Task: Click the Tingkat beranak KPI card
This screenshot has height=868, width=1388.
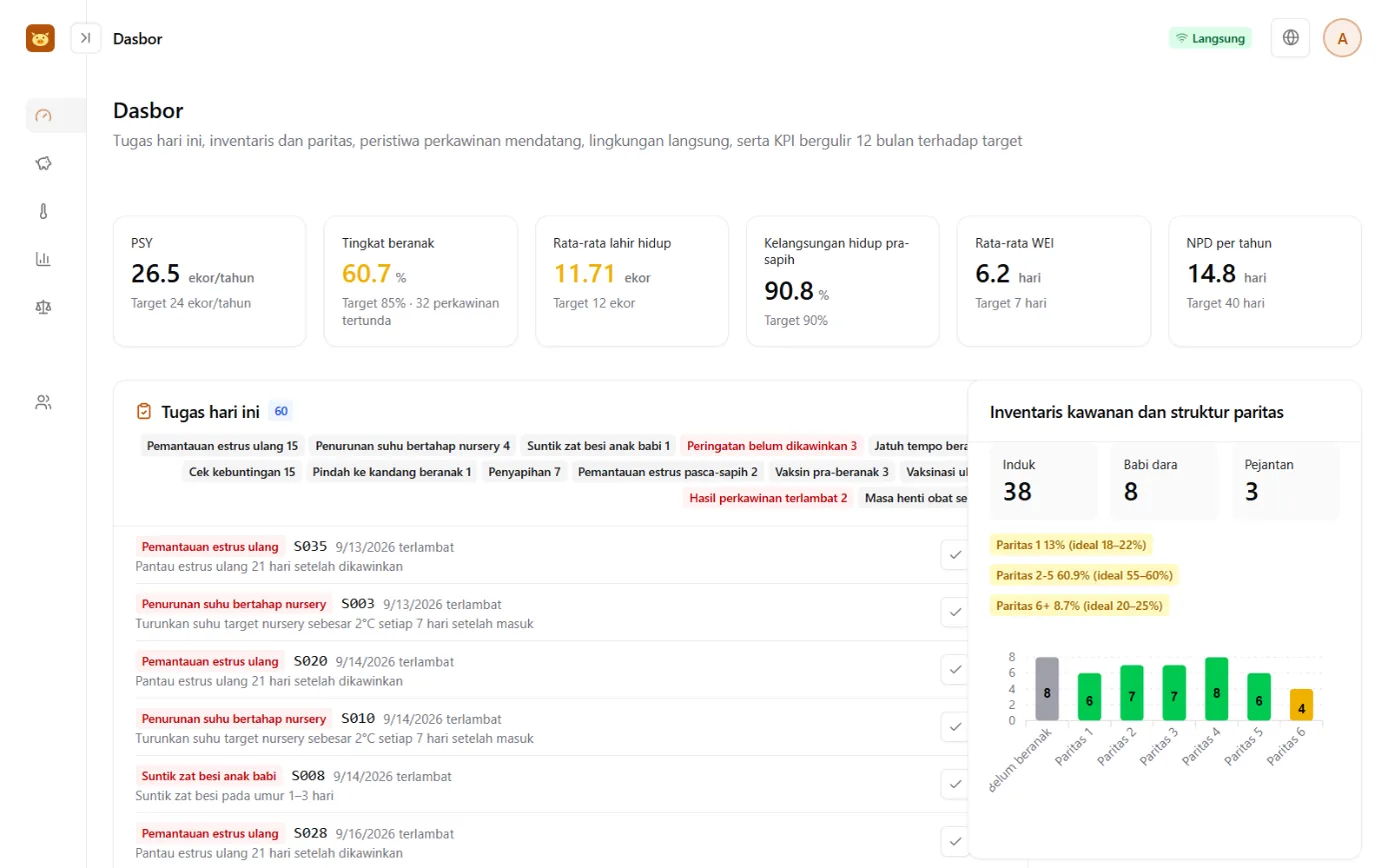Action: 421,281
